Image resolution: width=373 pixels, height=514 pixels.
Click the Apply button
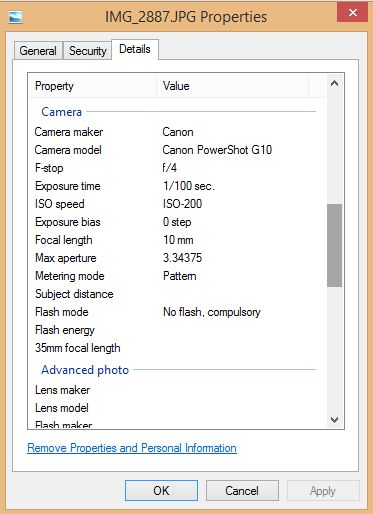[x=323, y=490]
